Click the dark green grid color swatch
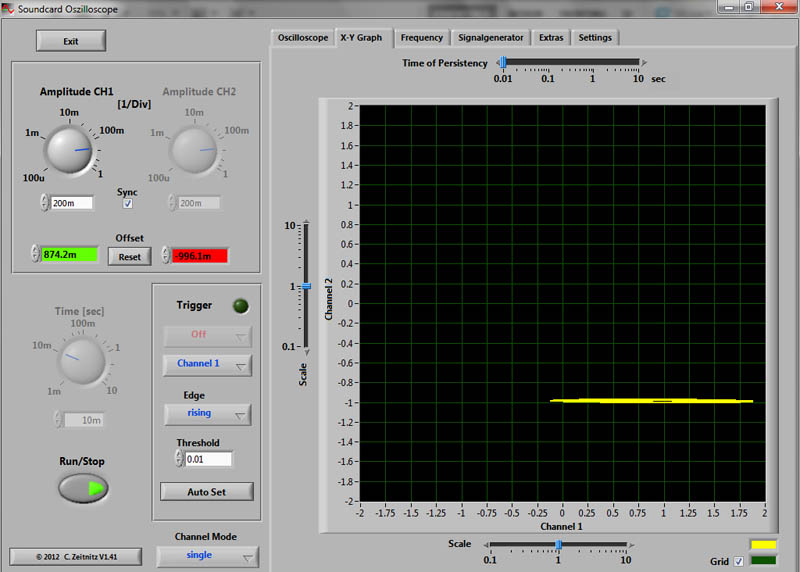 pyautogui.click(x=764, y=561)
